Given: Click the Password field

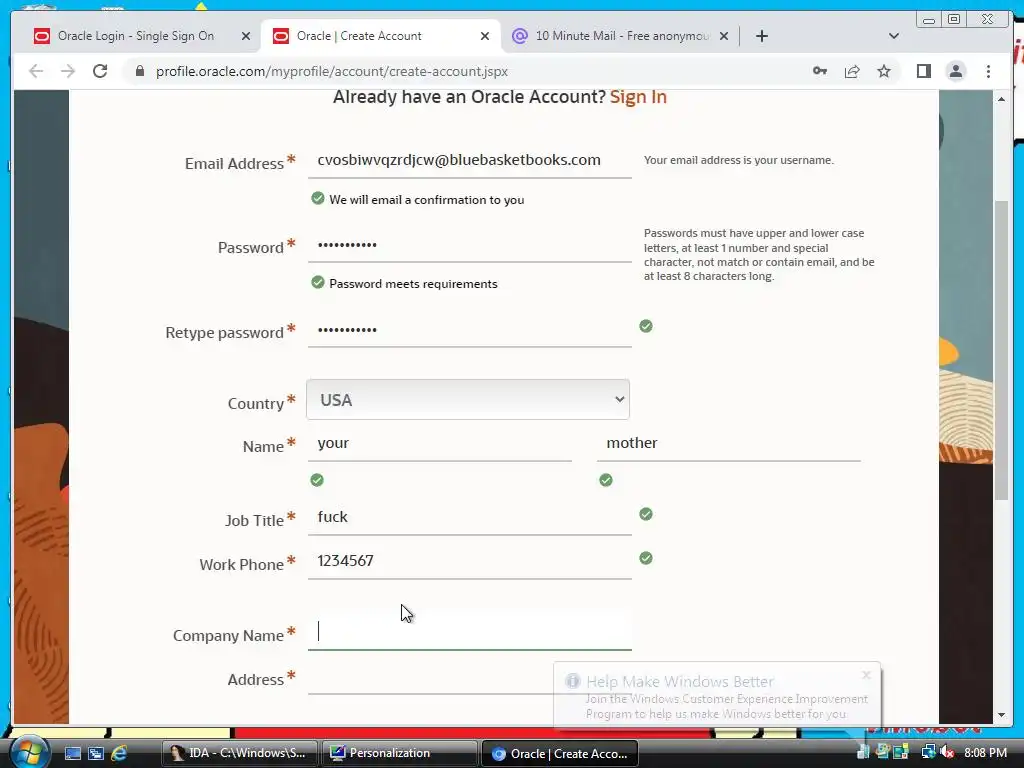Looking at the screenshot, I should tap(470, 246).
